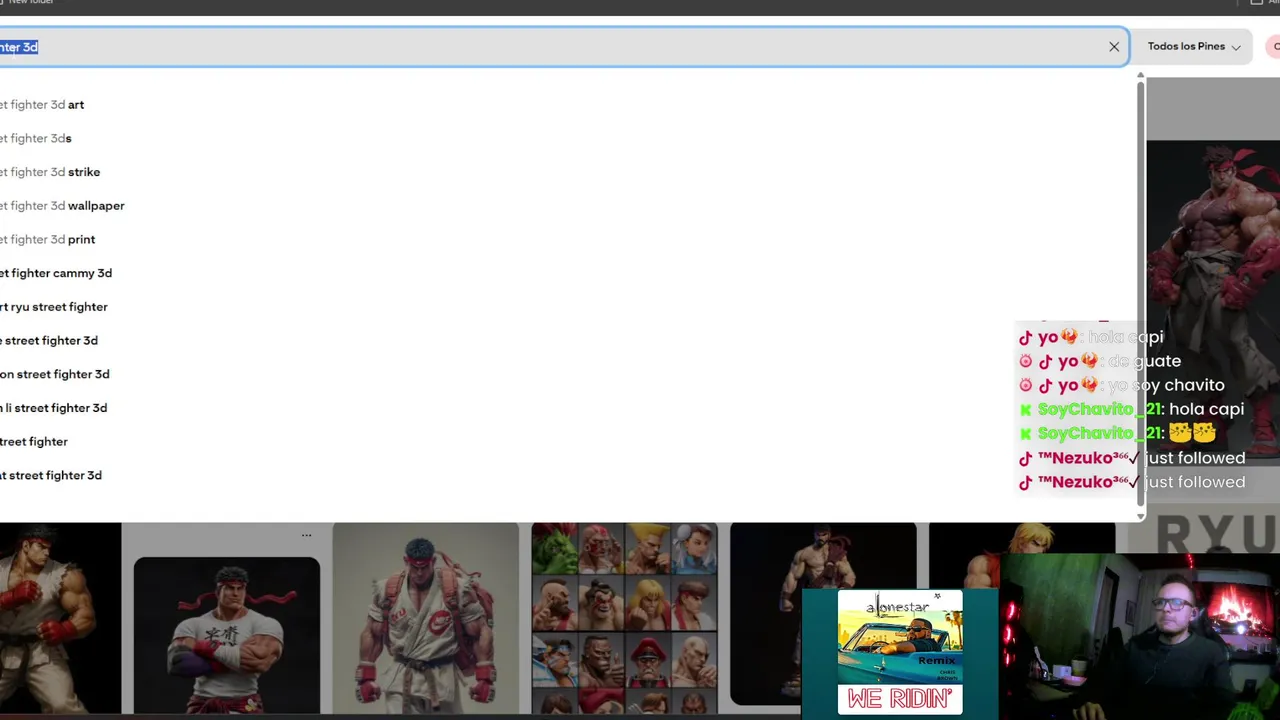This screenshot has height=720, width=1280.
Task: Click the SoyChavito_21 'hola capi' chat message
Action: tap(1131, 409)
